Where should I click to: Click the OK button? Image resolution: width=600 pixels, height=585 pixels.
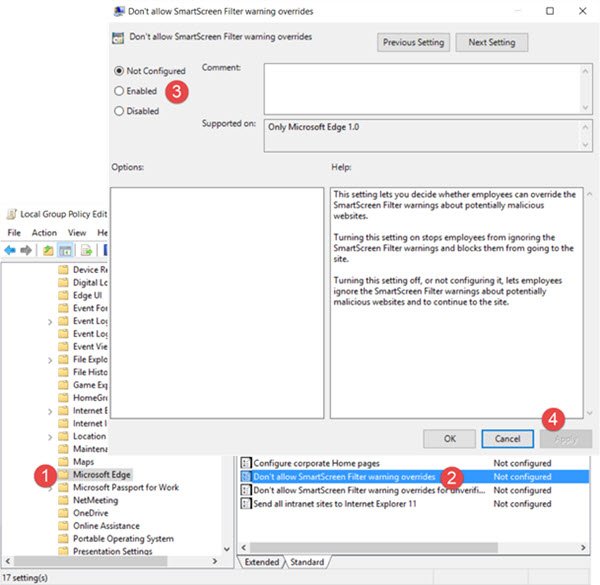tap(450, 439)
